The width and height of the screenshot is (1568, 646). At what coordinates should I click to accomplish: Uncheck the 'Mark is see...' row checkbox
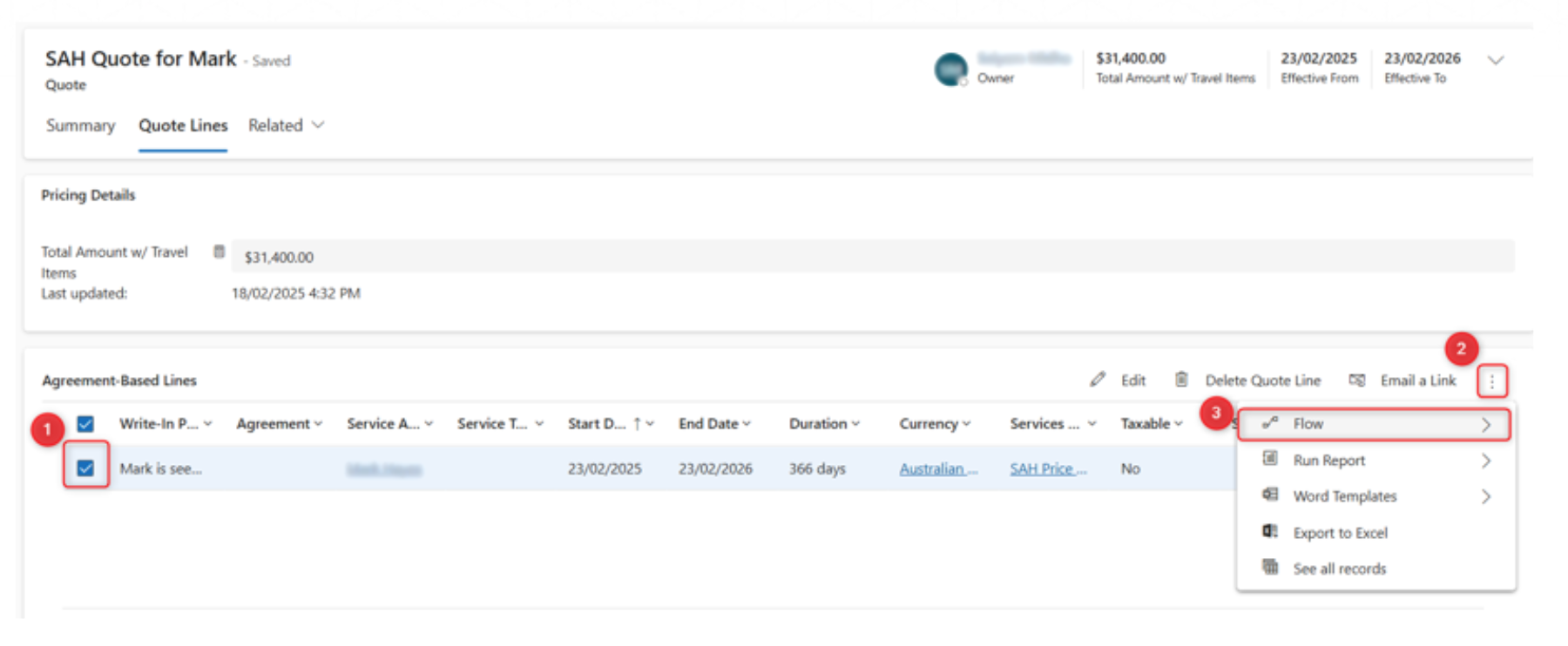[85, 468]
